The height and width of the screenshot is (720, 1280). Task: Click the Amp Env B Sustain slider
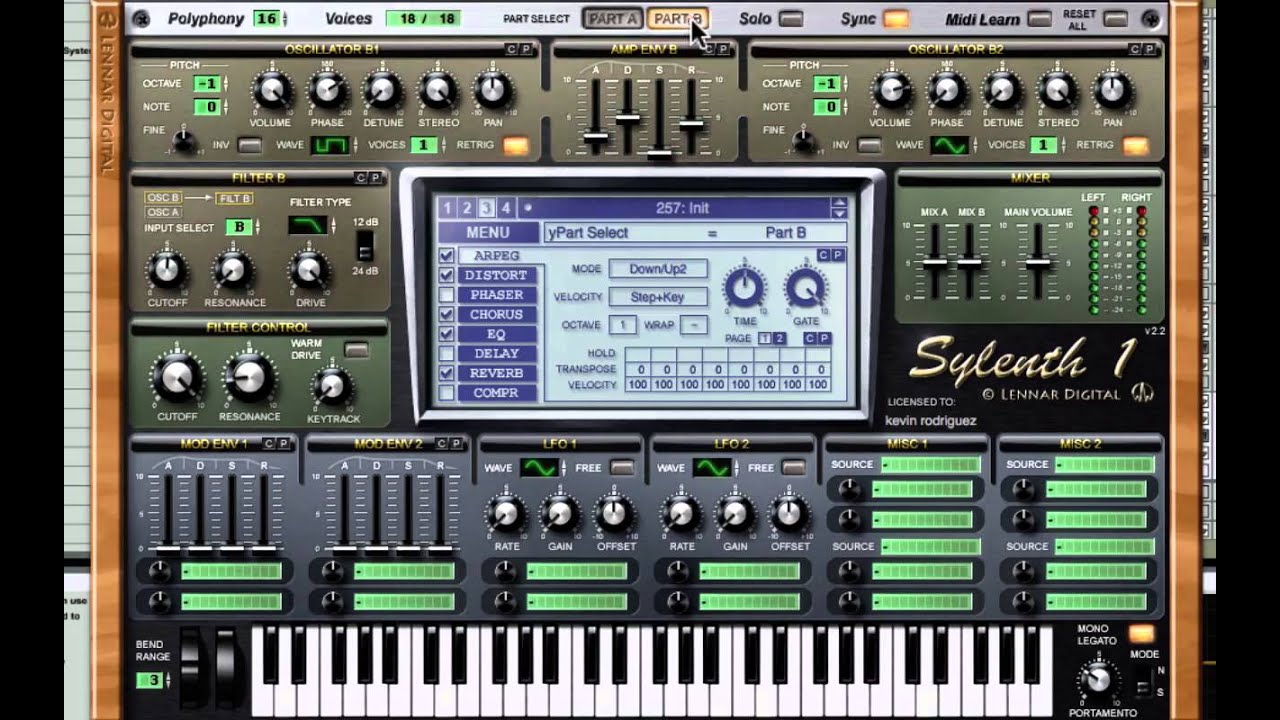(659, 117)
